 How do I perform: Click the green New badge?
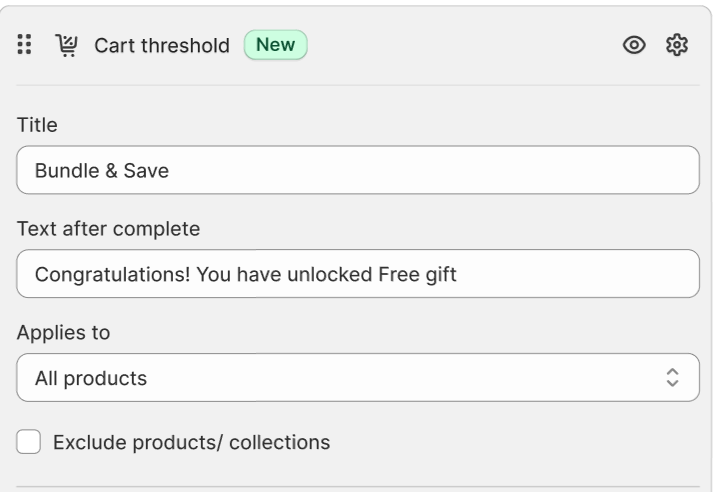coord(275,45)
